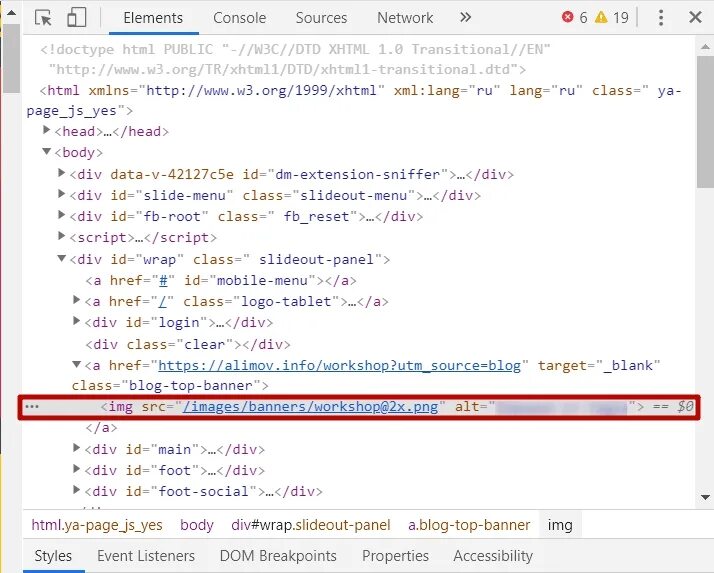The image size is (714, 573).
Task: Select the div class="clear" node
Action: coord(188,344)
